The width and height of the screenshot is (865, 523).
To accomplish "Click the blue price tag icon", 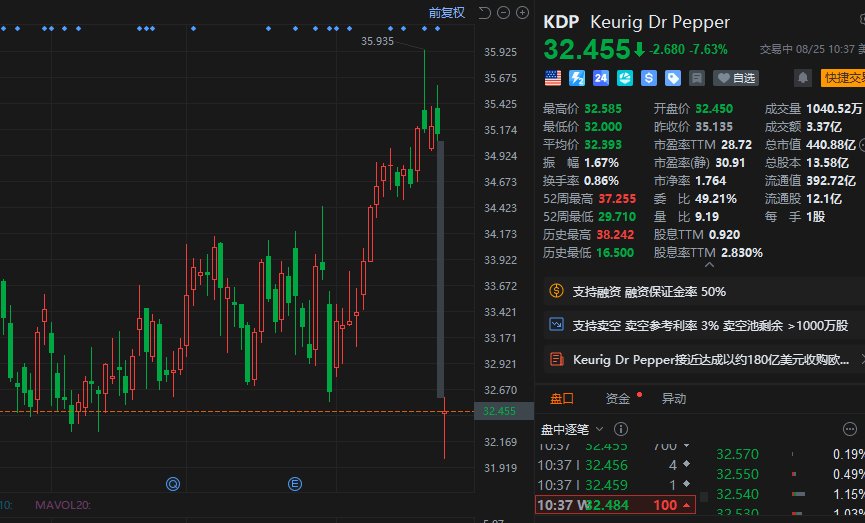I will click(672, 78).
